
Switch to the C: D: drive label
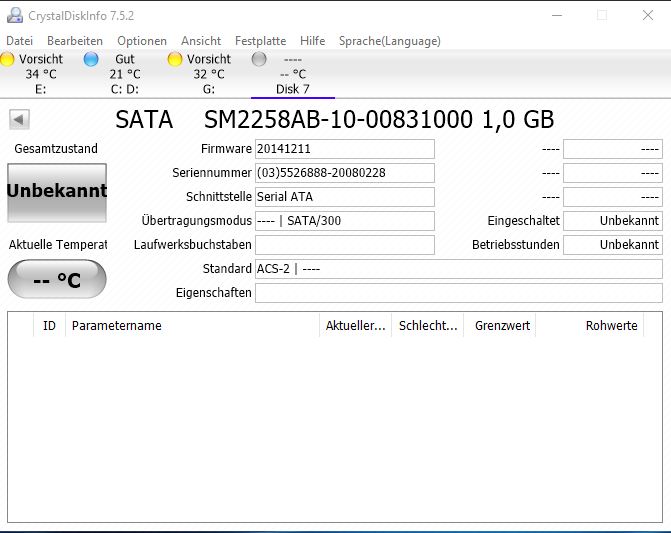click(x=125, y=89)
